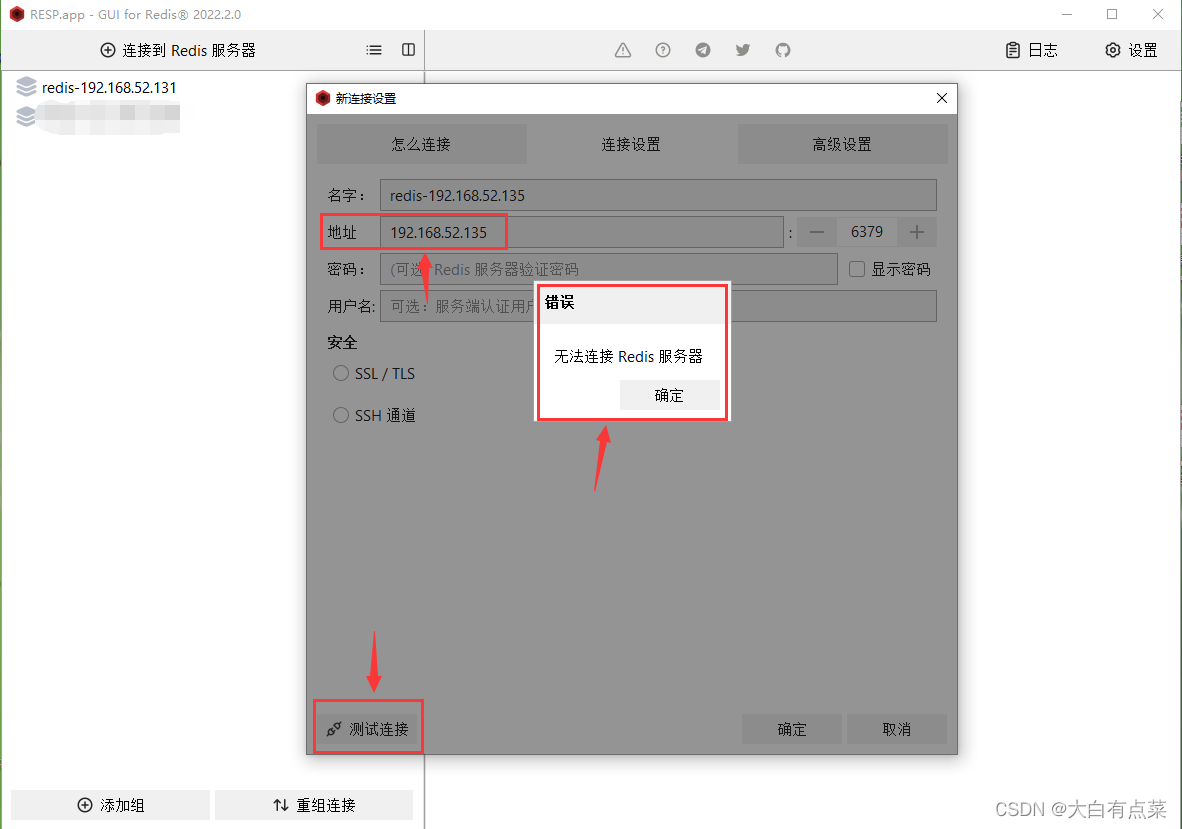Click 添加组 at the bottom left
1182x829 pixels.
coord(109,804)
